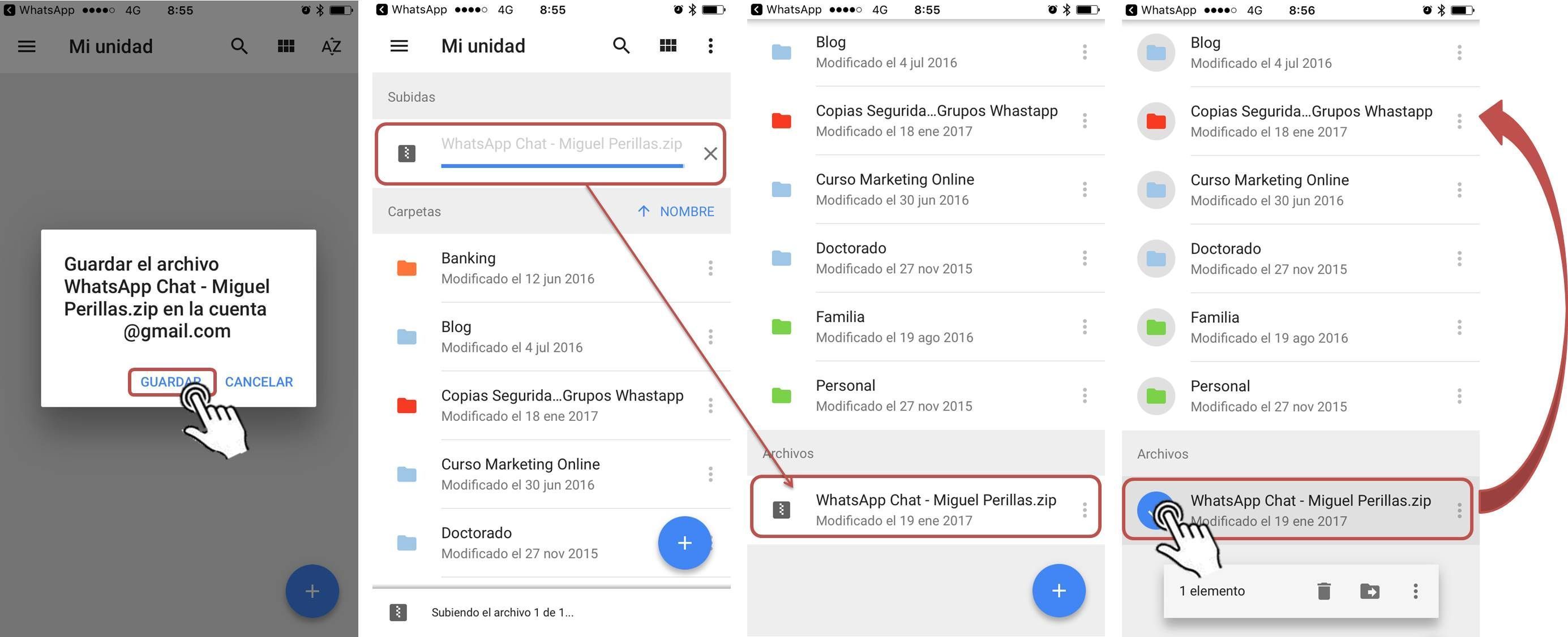
Task: Tap the sort direction arrow beside NOMBRE
Action: point(644,211)
